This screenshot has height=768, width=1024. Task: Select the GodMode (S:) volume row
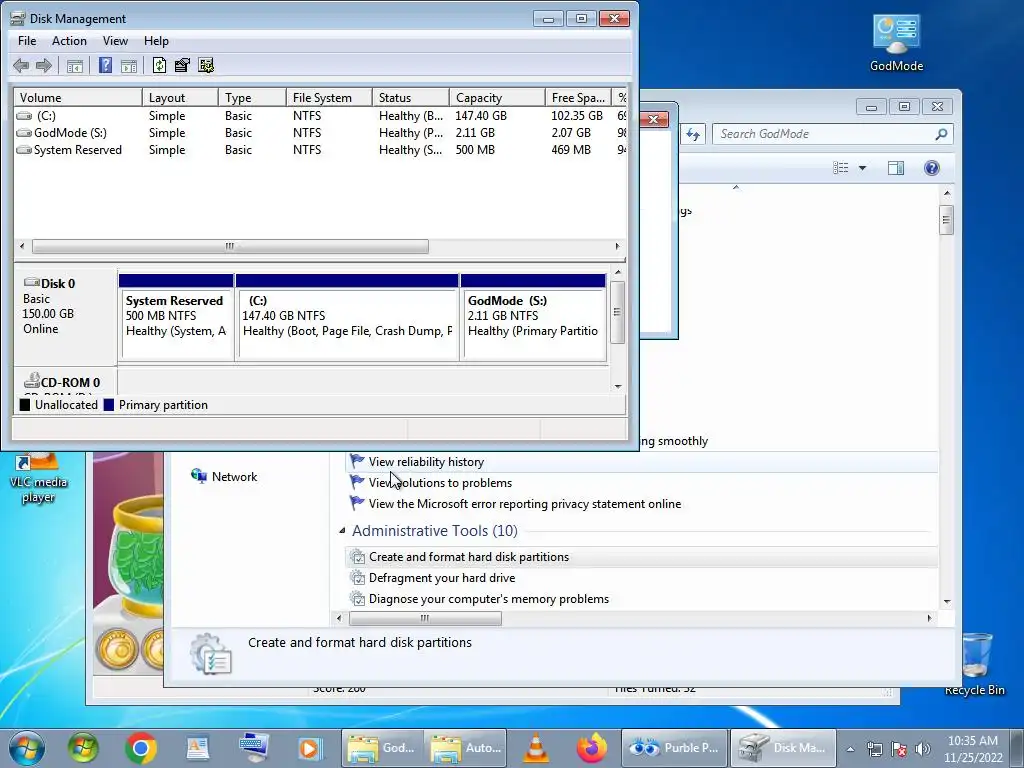(x=320, y=133)
